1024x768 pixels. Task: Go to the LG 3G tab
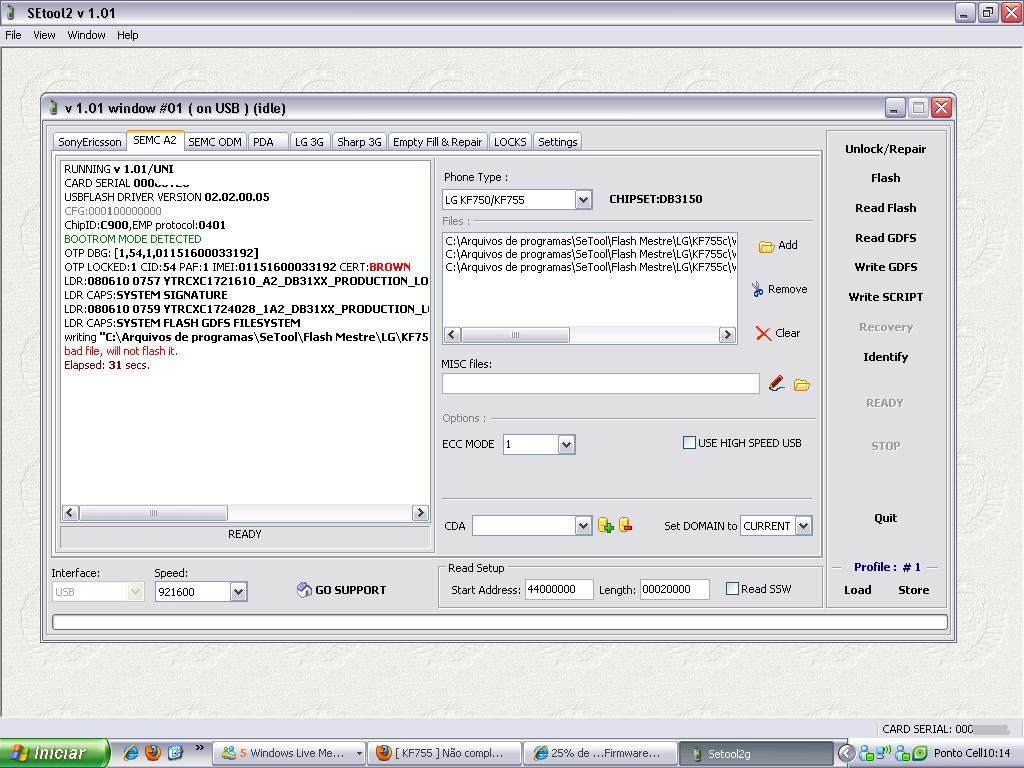310,142
